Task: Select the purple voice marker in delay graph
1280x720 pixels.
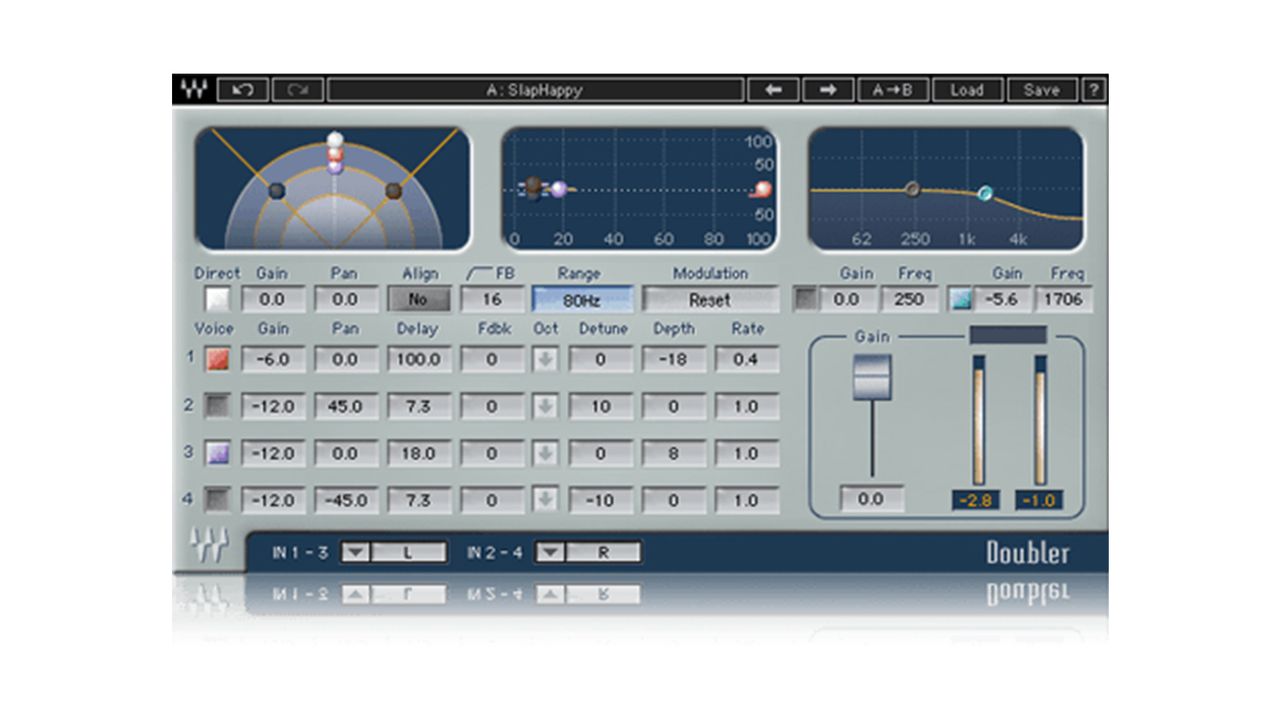Action: pyautogui.click(x=559, y=188)
